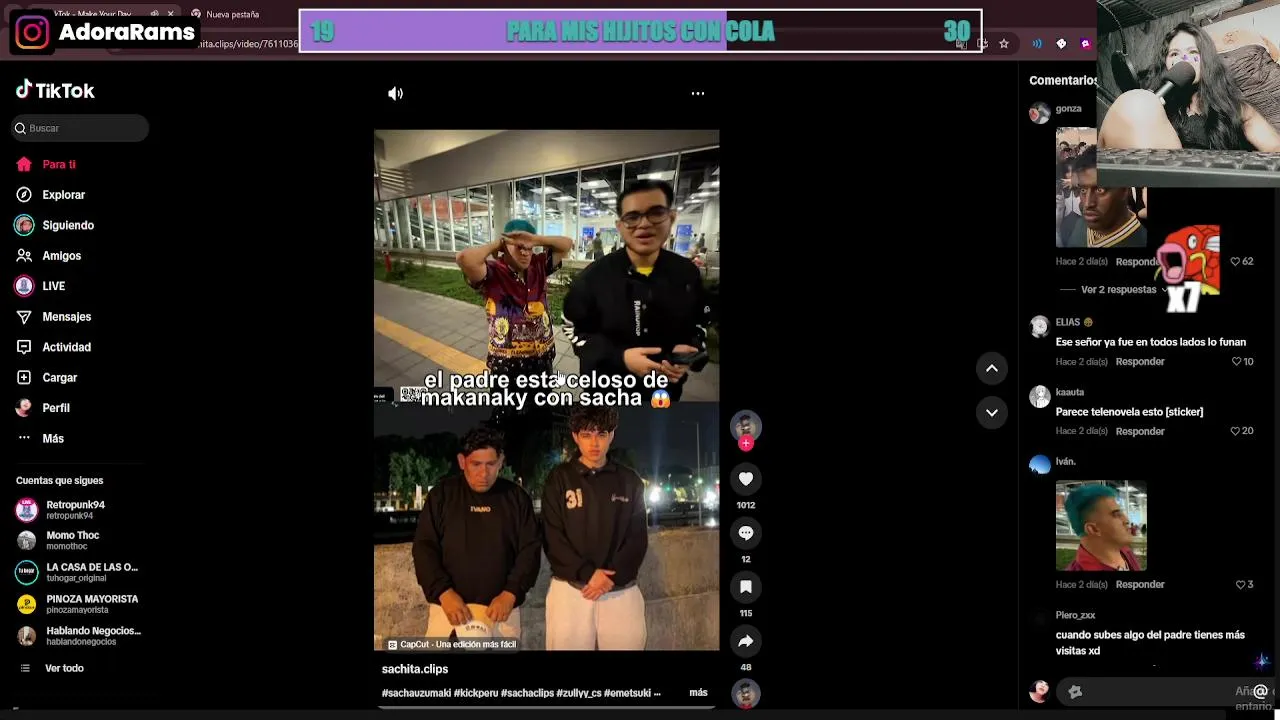Open Momo Thoc followed account
The image size is (1280, 720).
pyautogui.click(x=72, y=541)
